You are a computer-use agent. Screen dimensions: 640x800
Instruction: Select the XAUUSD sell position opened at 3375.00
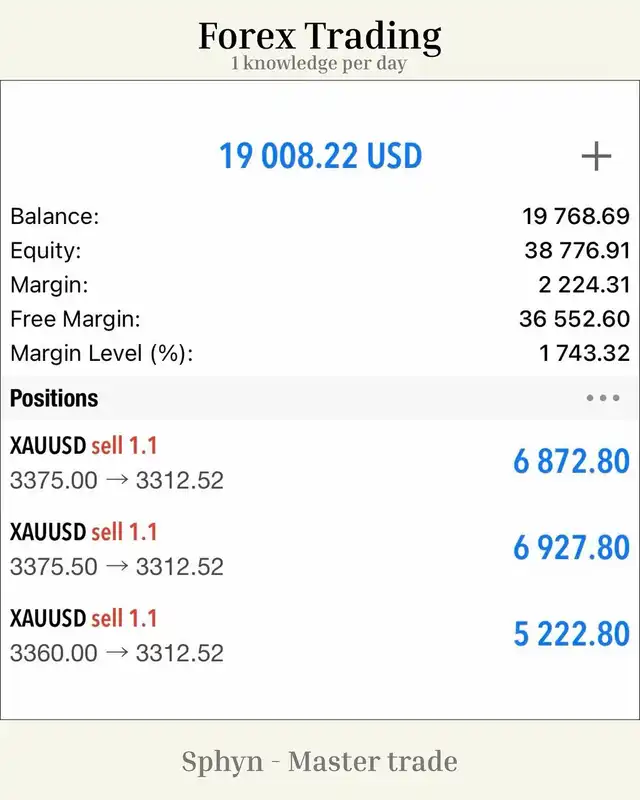pos(320,462)
